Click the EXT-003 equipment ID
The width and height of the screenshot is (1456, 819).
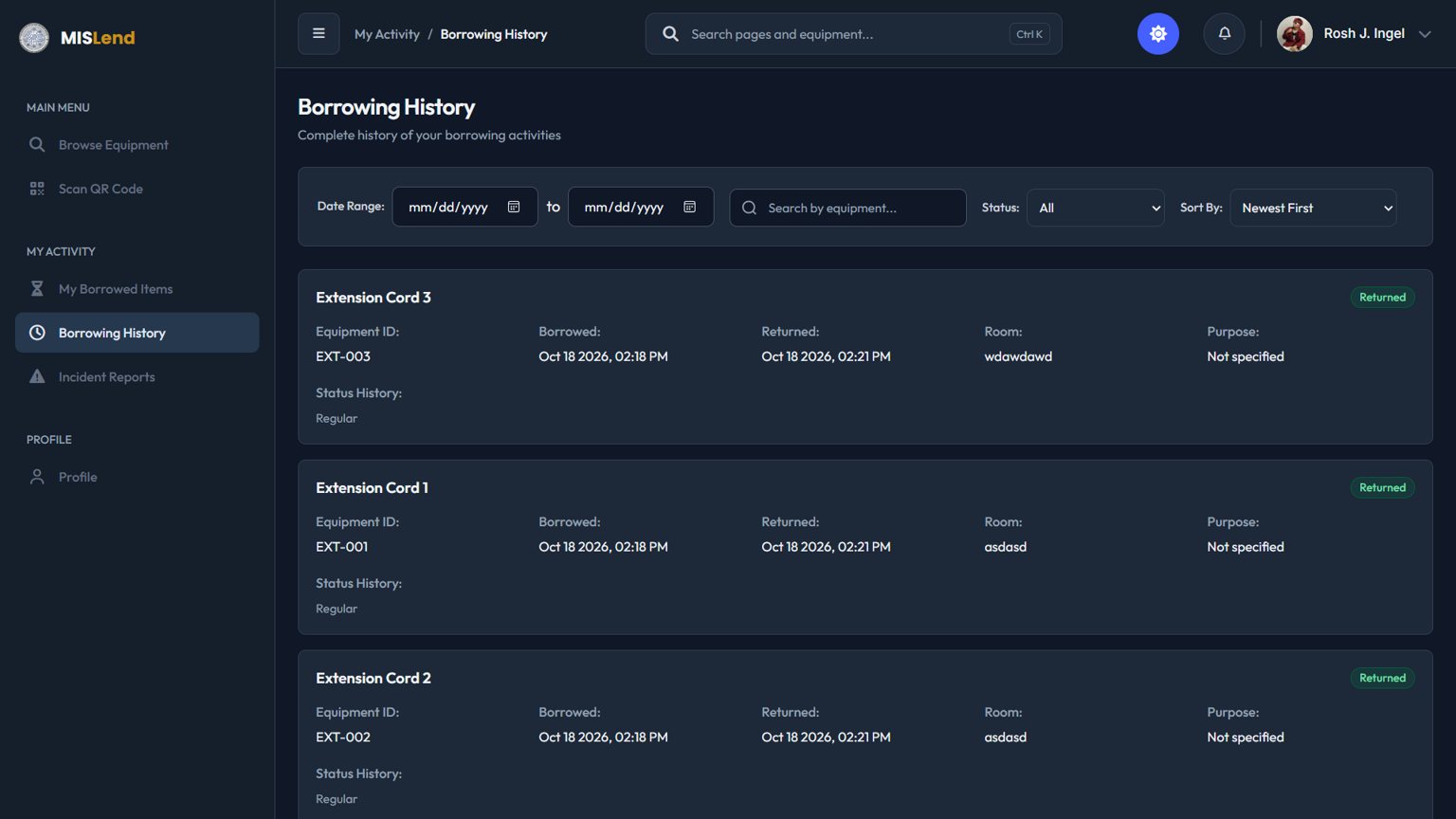pos(343,356)
